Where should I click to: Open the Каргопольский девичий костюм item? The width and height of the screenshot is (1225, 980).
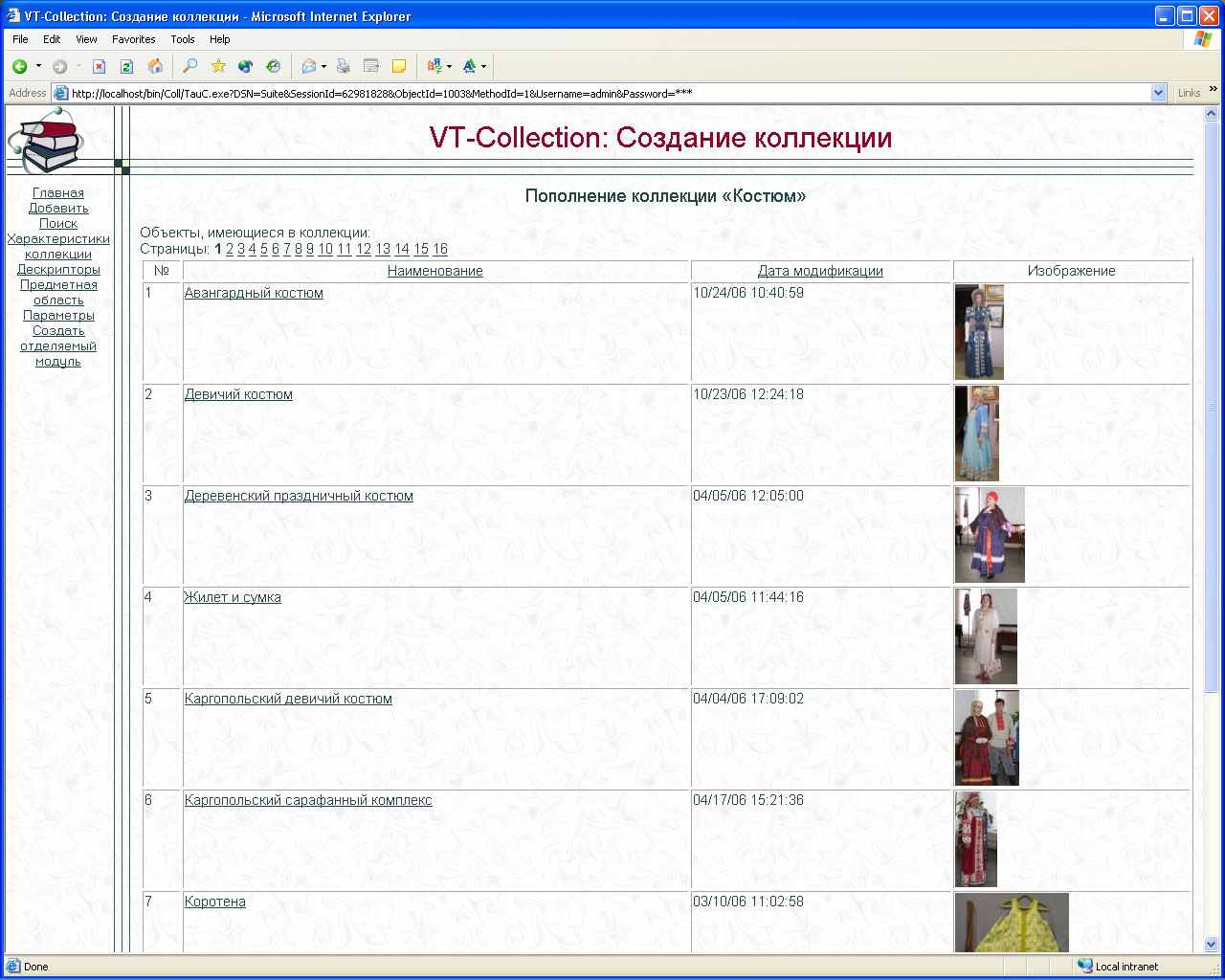[x=288, y=699]
